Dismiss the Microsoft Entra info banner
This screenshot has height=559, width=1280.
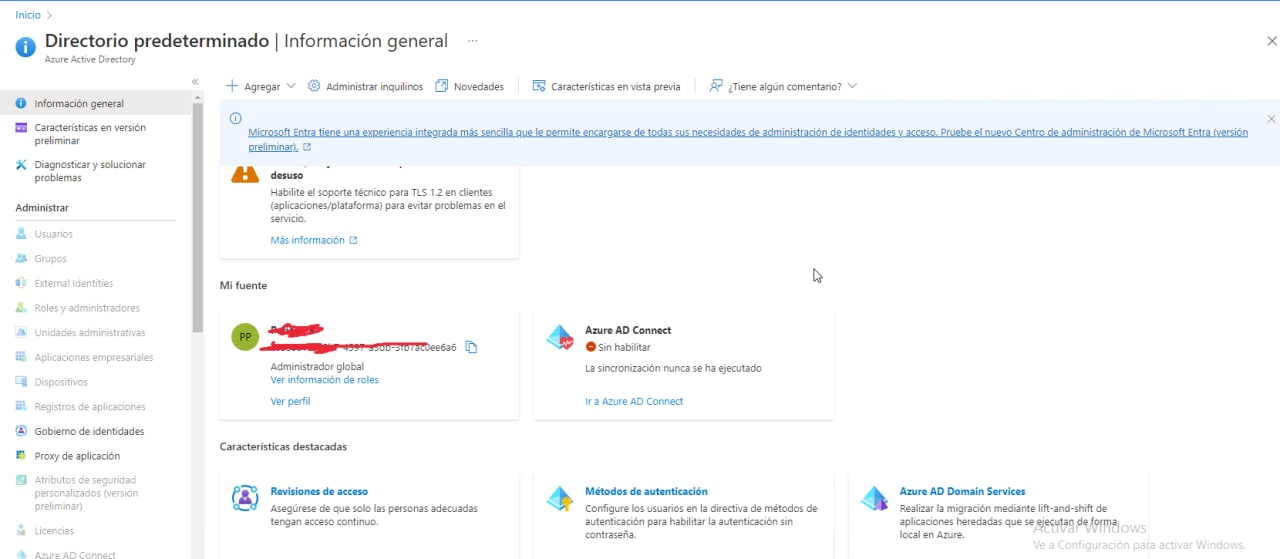(x=1271, y=119)
